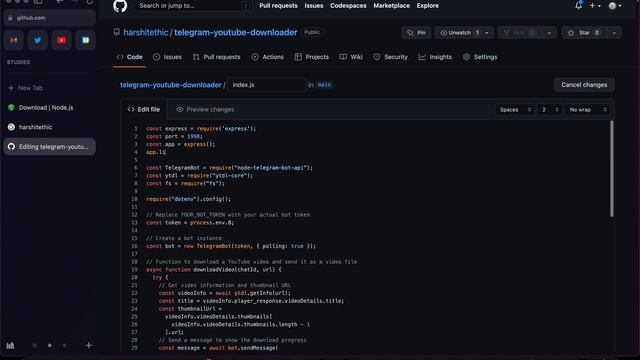The height and width of the screenshot is (360, 640).
Task: Open the telegram-youtube-downloader repository title link
Action: [x=236, y=32]
